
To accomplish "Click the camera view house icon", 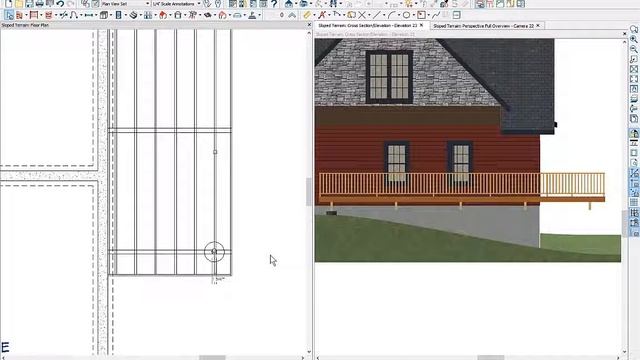I will point(289,4).
